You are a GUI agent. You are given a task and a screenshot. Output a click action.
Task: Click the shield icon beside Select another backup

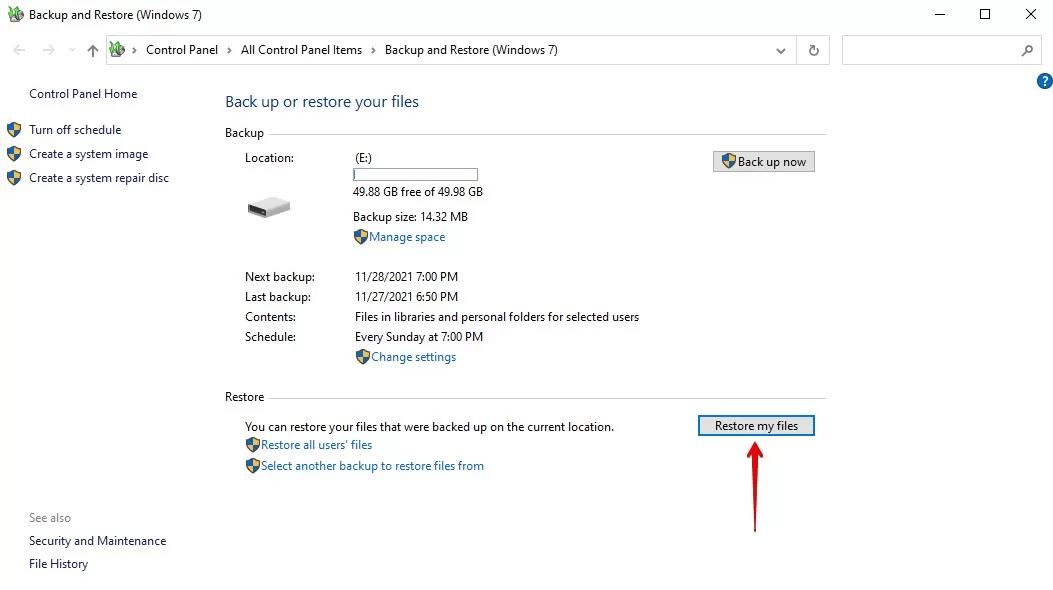pos(253,466)
